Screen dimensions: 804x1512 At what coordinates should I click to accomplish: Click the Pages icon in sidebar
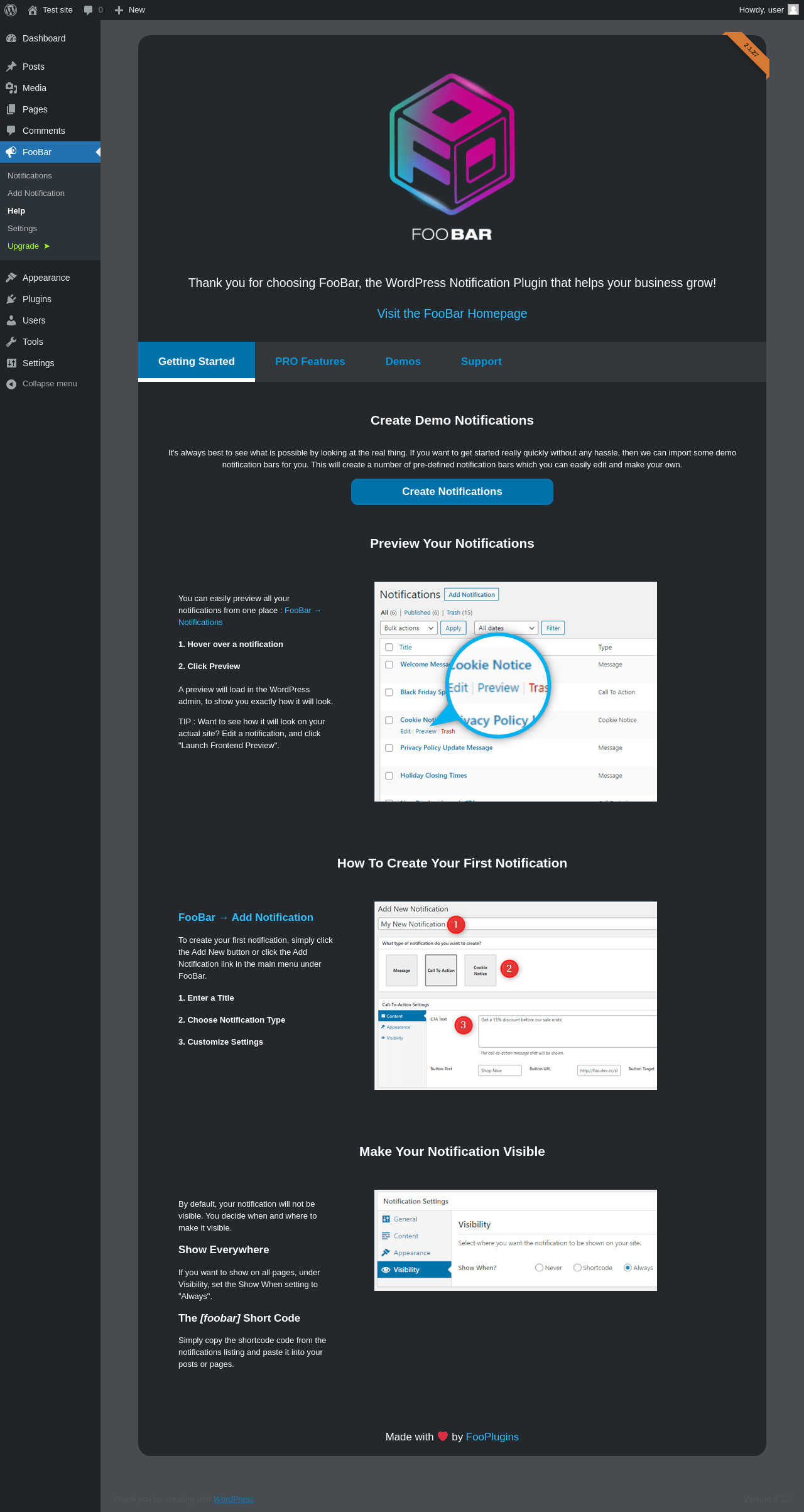[x=11, y=109]
